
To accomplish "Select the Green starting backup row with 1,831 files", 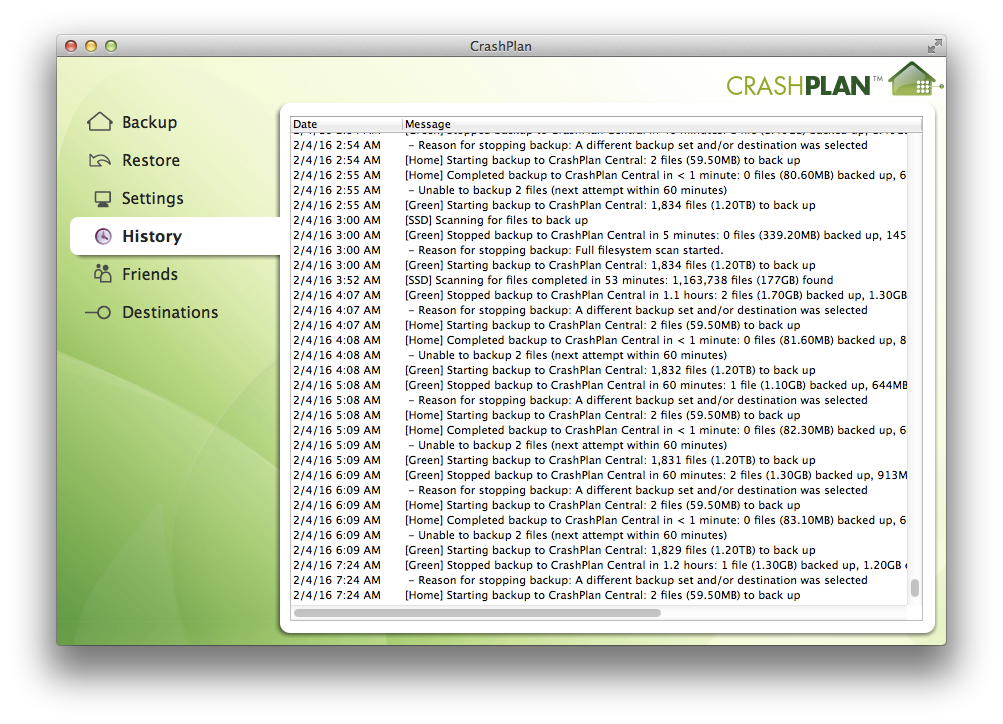I will [x=599, y=460].
